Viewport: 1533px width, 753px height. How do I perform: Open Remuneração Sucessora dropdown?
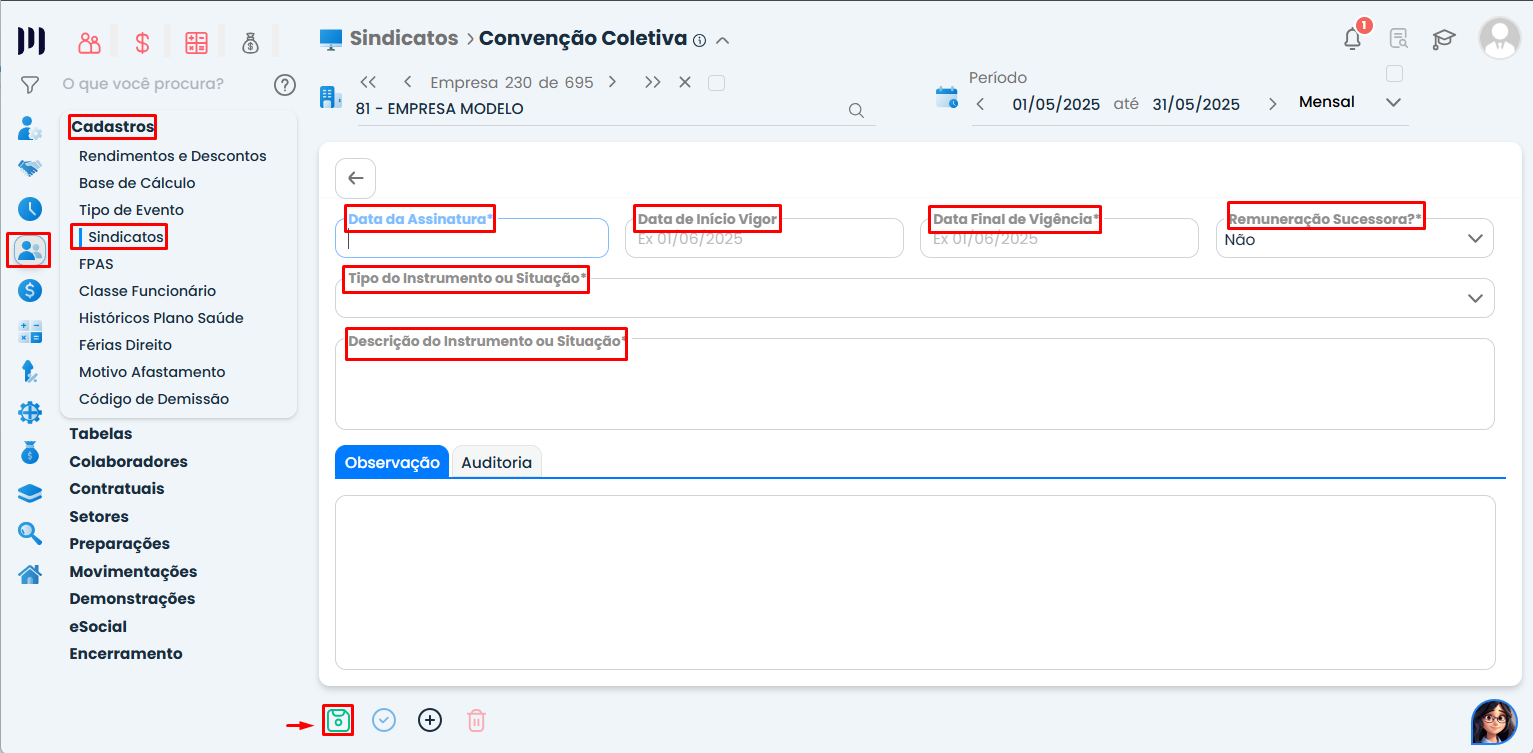(x=1355, y=238)
